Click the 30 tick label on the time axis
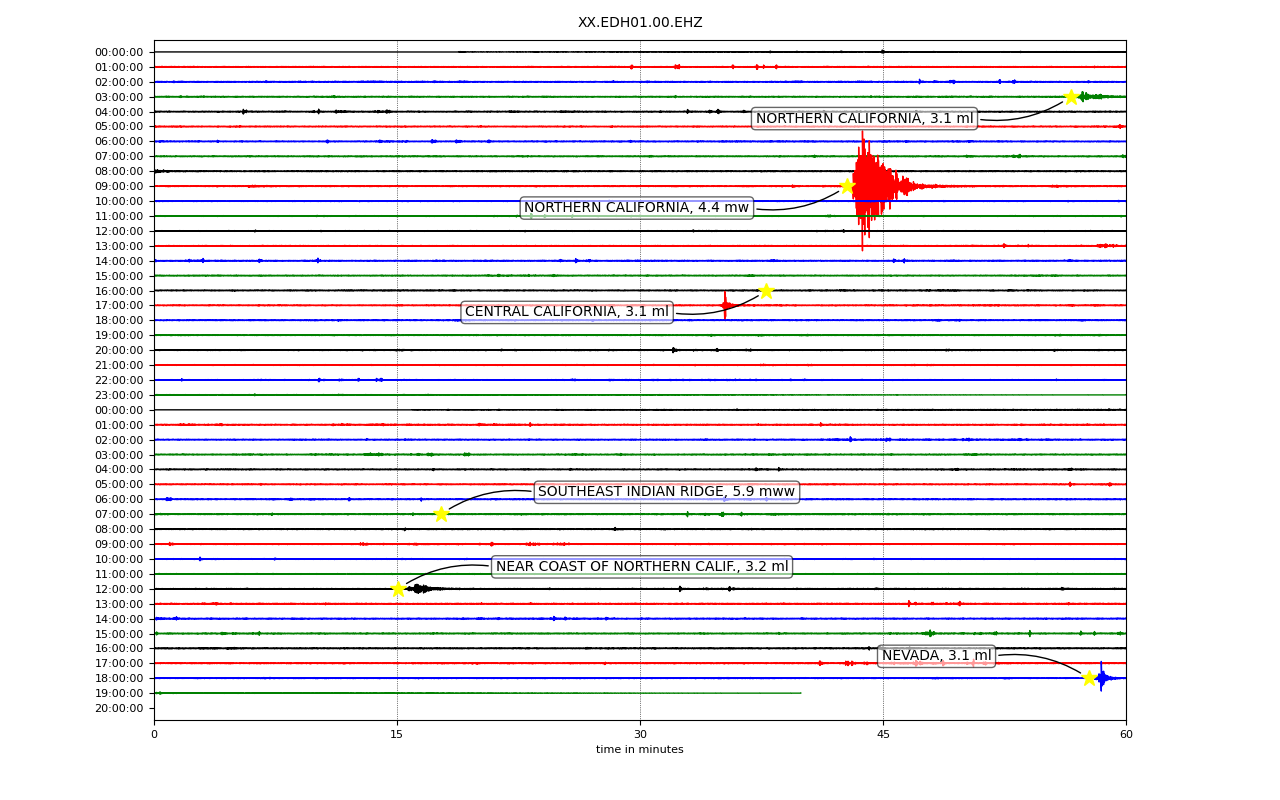This screenshot has width=1280, height=800. pyautogui.click(x=640, y=734)
